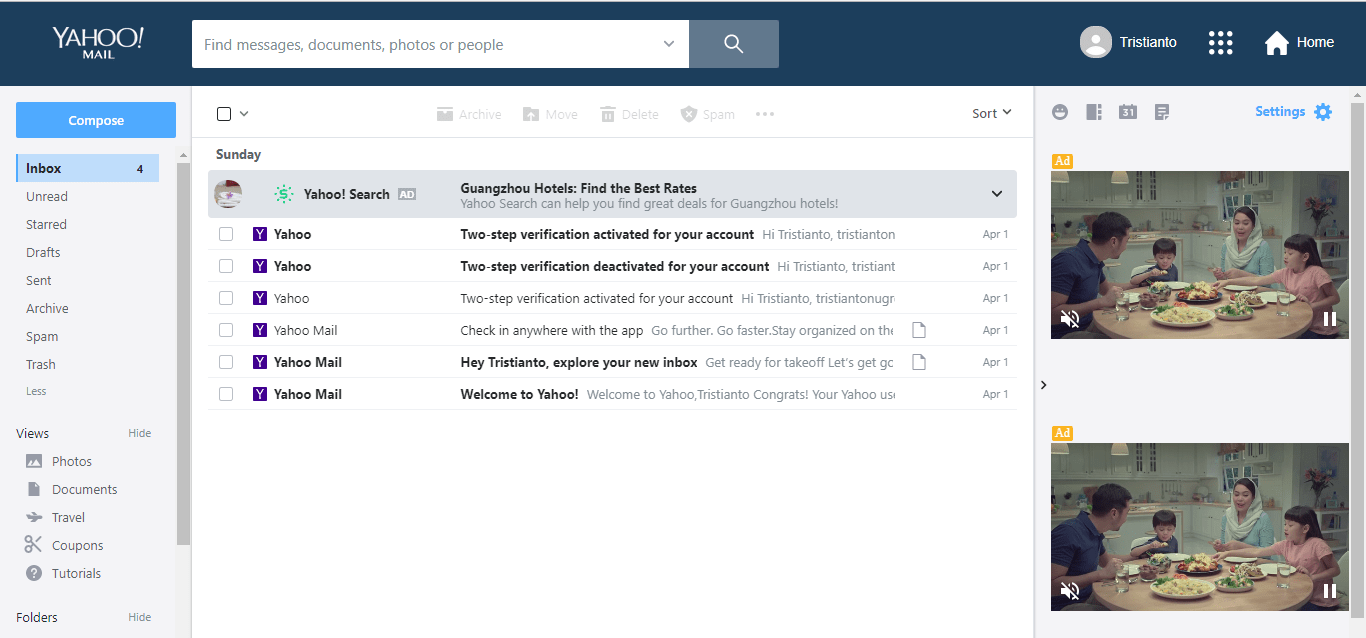This screenshot has height=638, width=1366.
Task: Go to Home via house icon
Action: pos(1276,43)
